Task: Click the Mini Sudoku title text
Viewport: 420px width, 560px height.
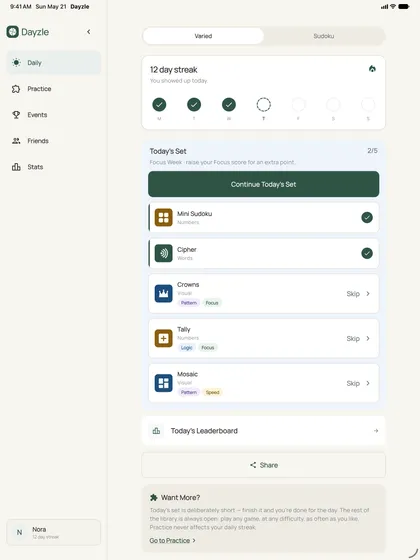Action: pos(195,214)
